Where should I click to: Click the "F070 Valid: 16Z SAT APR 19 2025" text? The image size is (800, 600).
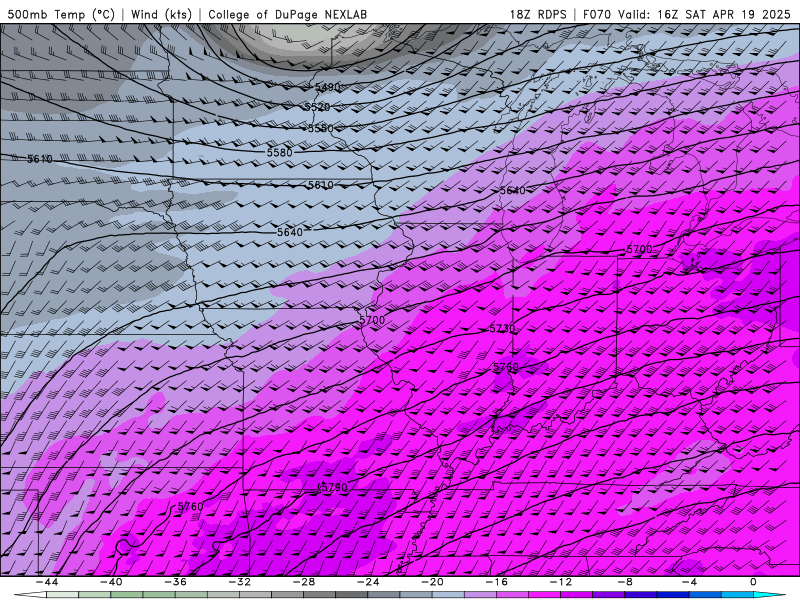pos(686,14)
